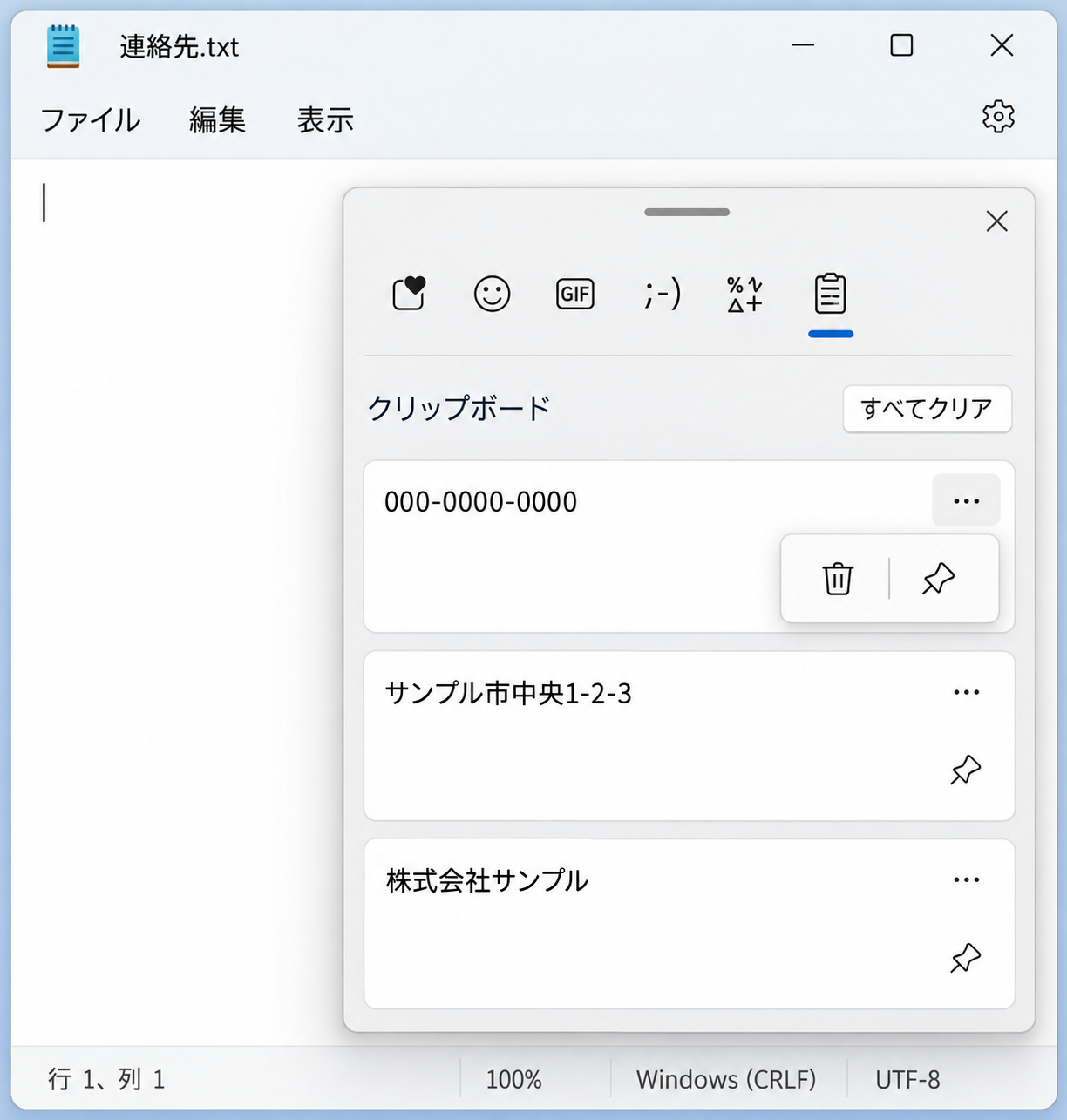Paste the 株式会社サンプル entry
1067x1120 pixels.
689,924
